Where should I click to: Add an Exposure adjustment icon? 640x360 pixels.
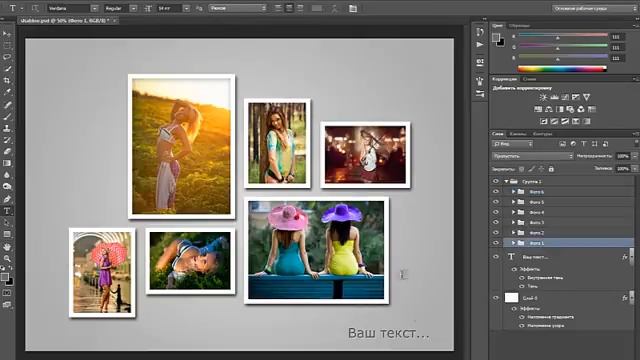[576, 97]
